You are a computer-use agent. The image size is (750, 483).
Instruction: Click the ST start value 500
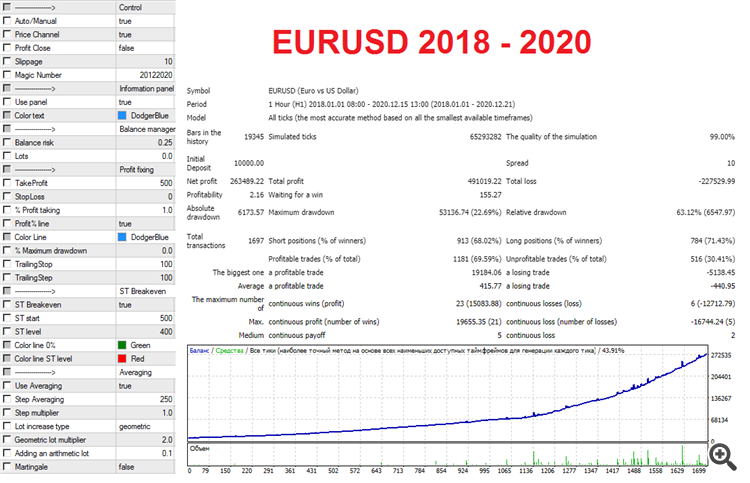click(166, 318)
